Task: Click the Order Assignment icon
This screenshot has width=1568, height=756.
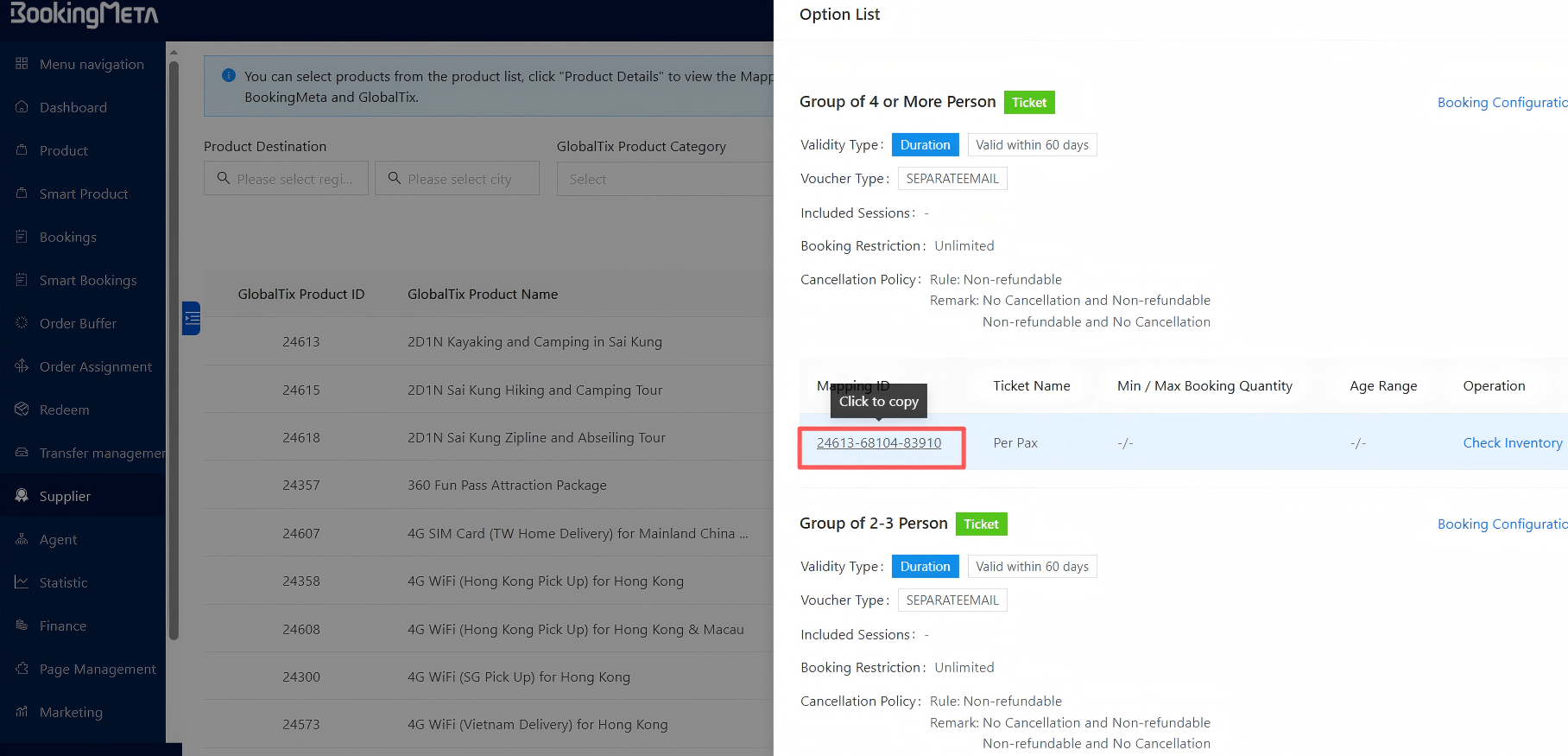Action: (22, 366)
